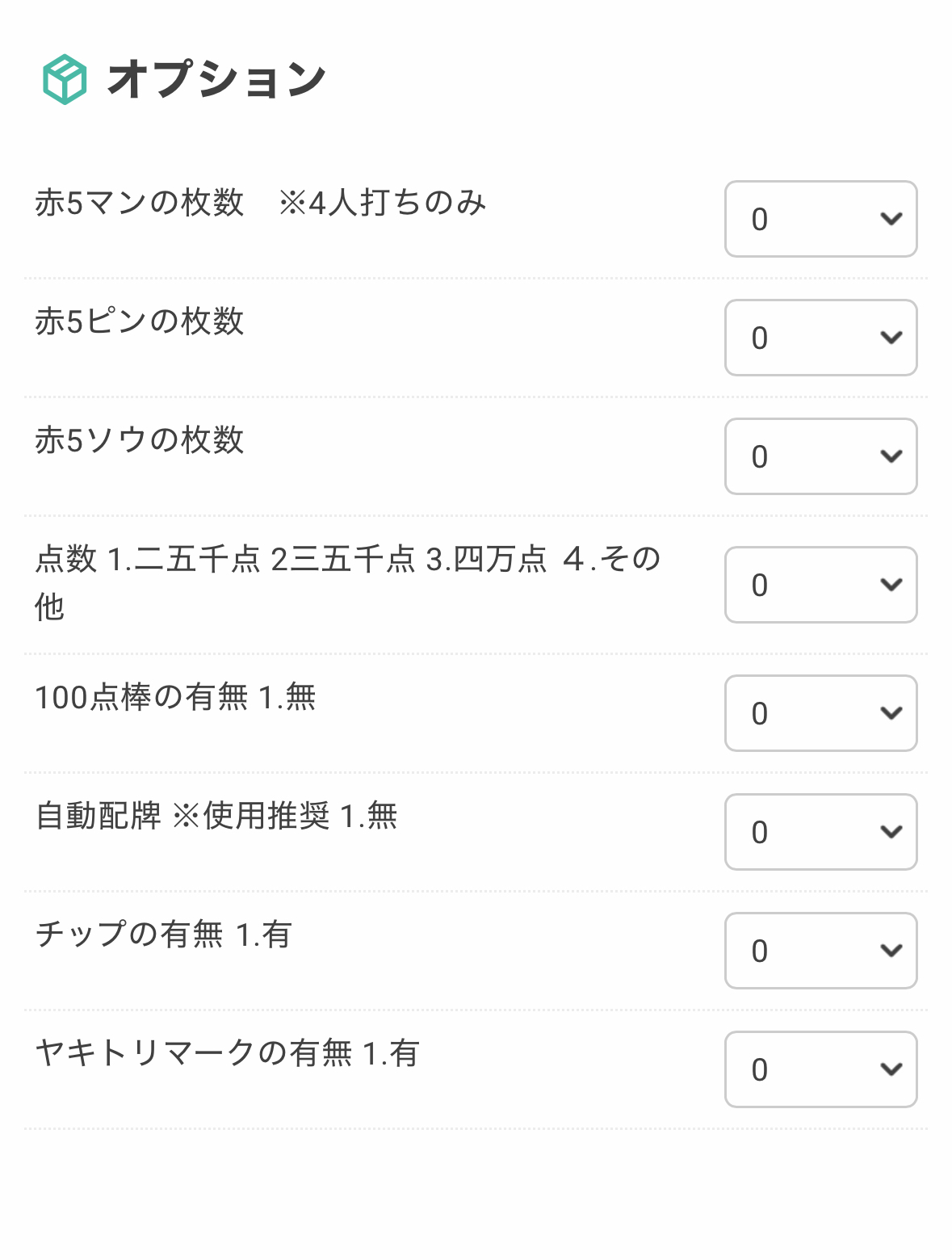952x1260 pixels.
Task: Click the オプション heading text
Action: pos(216,79)
